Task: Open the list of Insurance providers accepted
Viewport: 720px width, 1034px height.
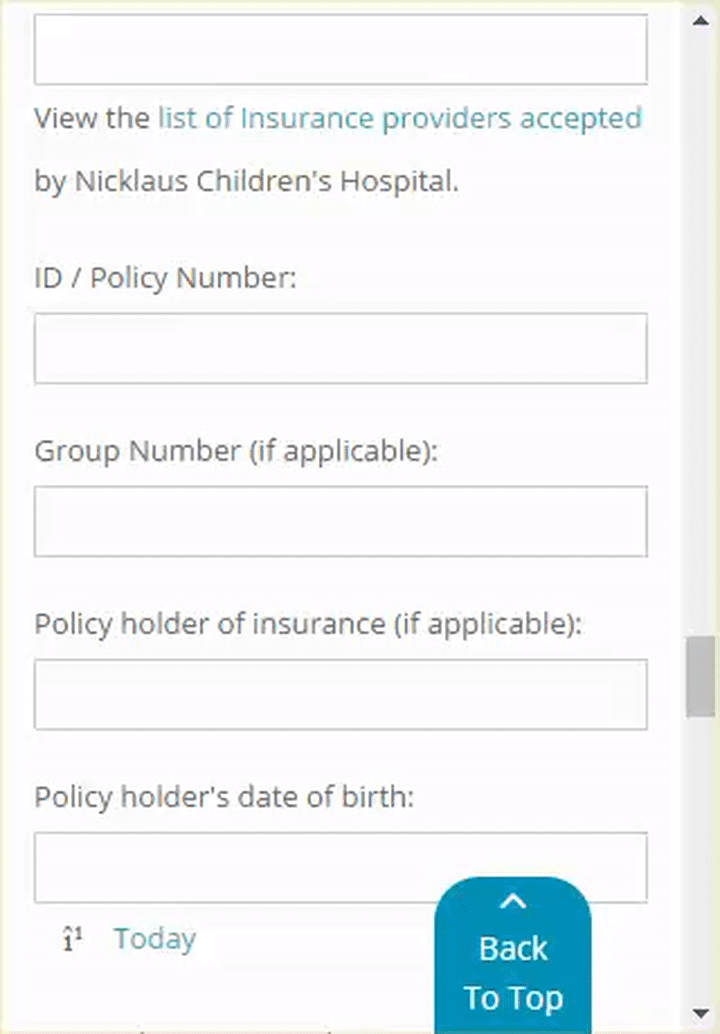Action: 399,118
